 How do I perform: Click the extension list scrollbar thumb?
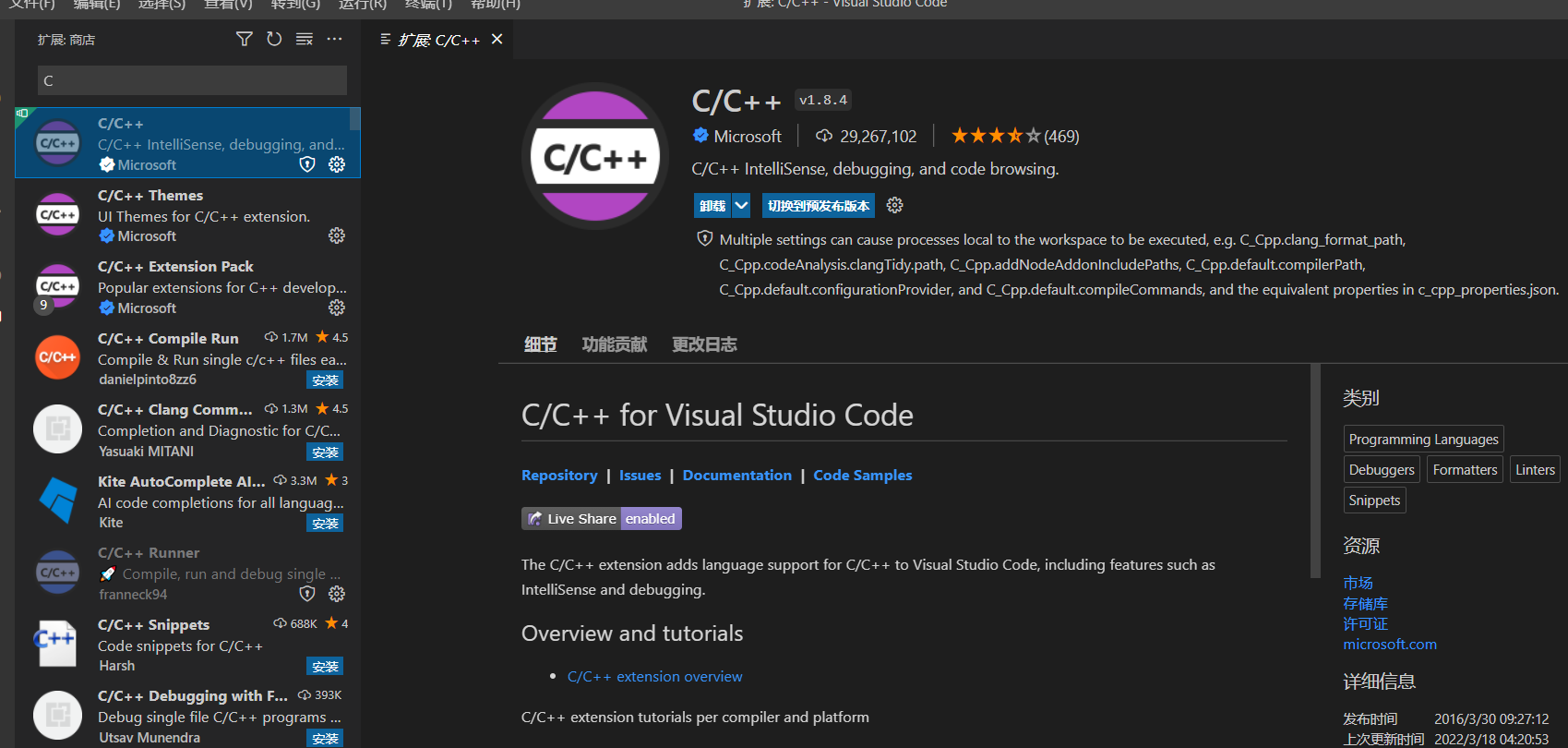(354, 118)
